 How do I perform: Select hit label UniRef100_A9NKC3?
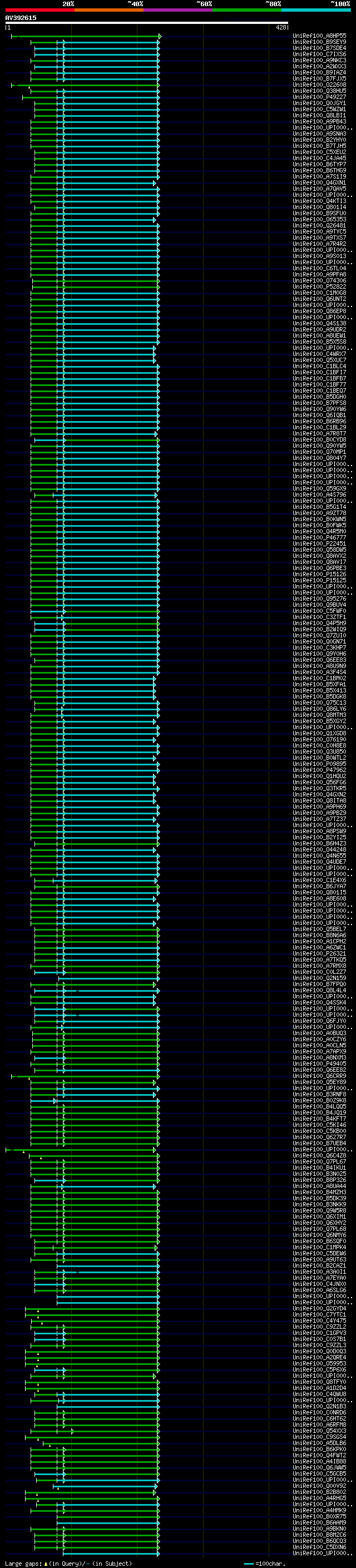(x=319, y=60)
